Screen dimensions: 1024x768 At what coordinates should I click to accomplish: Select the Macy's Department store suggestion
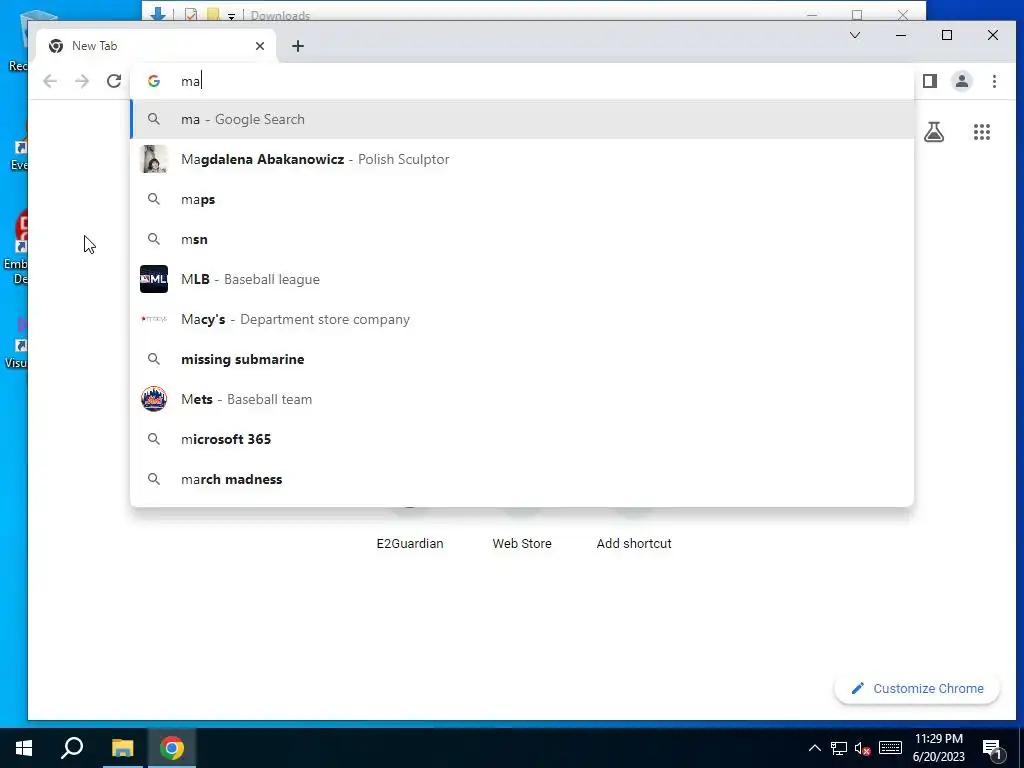click(x=522, y=319)
